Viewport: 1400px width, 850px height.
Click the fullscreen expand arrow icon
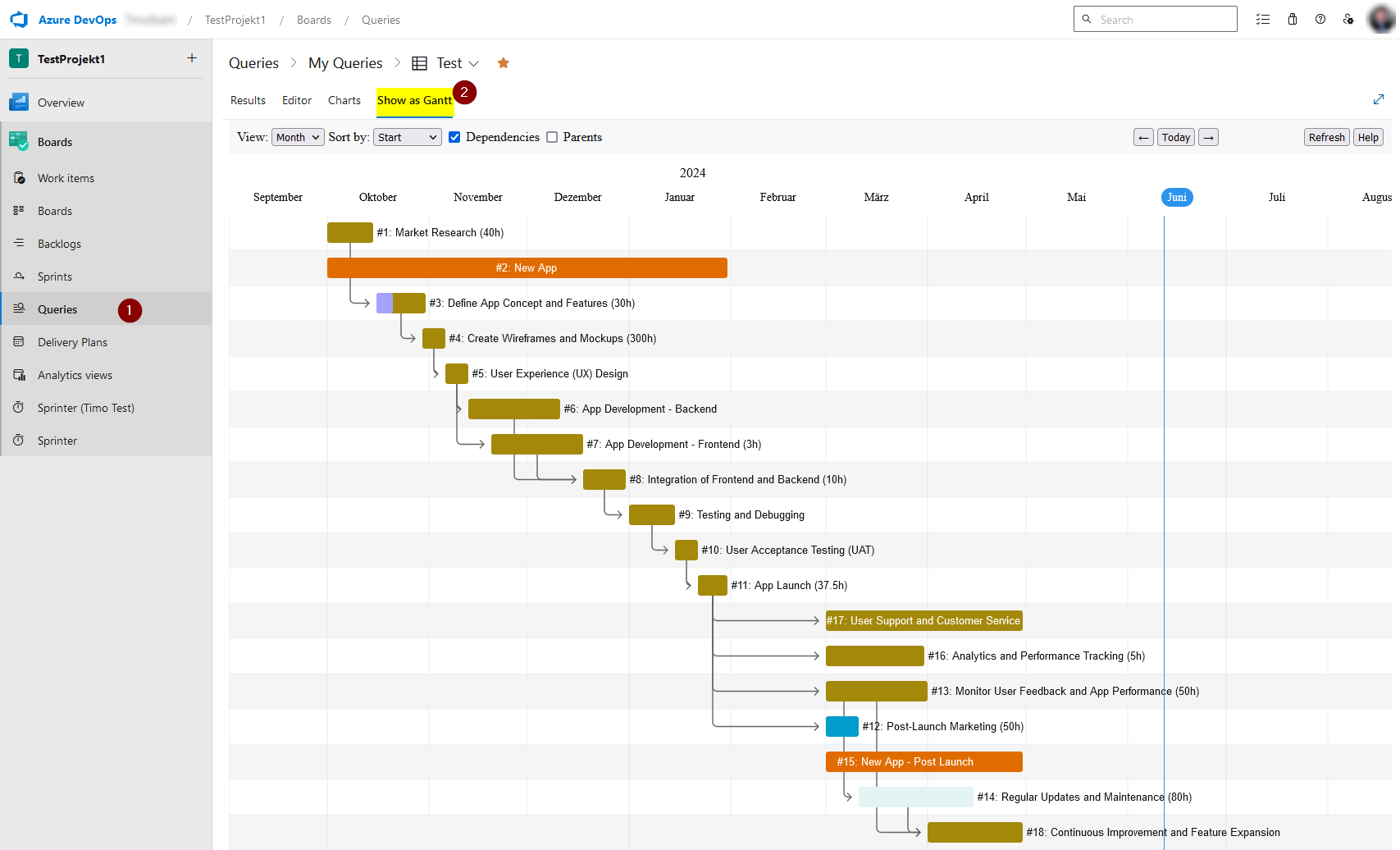pyautogui.click(x=1379, y=98)
